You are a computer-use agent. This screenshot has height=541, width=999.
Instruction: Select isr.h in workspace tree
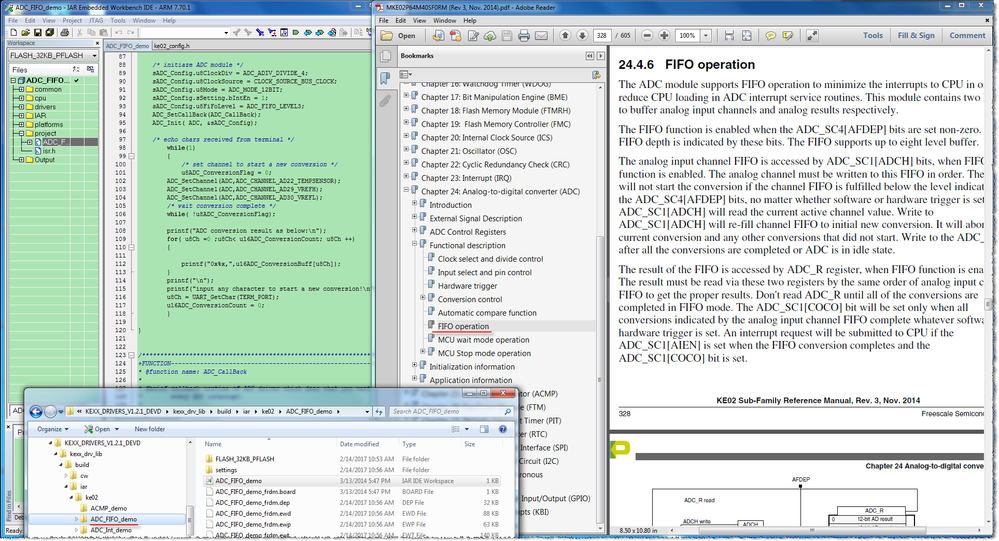tap(49, 151)
